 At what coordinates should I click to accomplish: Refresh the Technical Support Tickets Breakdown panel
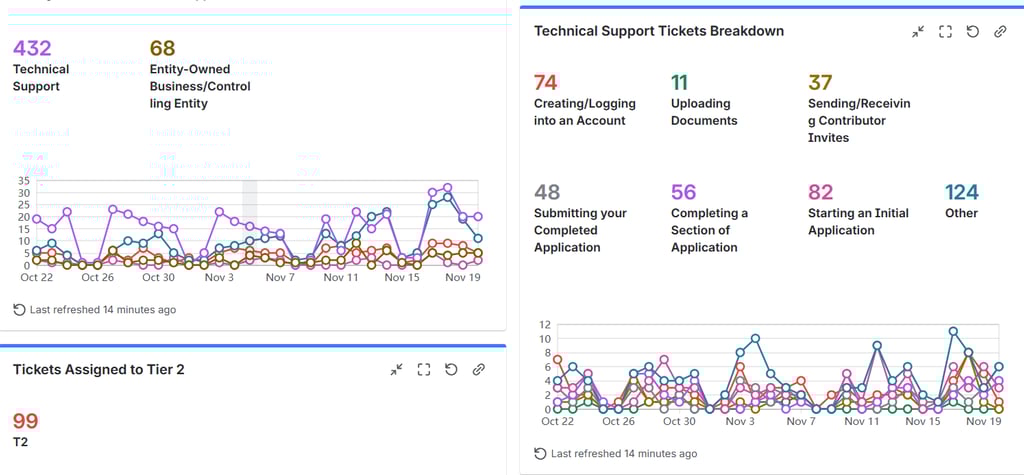click(972, 32)
